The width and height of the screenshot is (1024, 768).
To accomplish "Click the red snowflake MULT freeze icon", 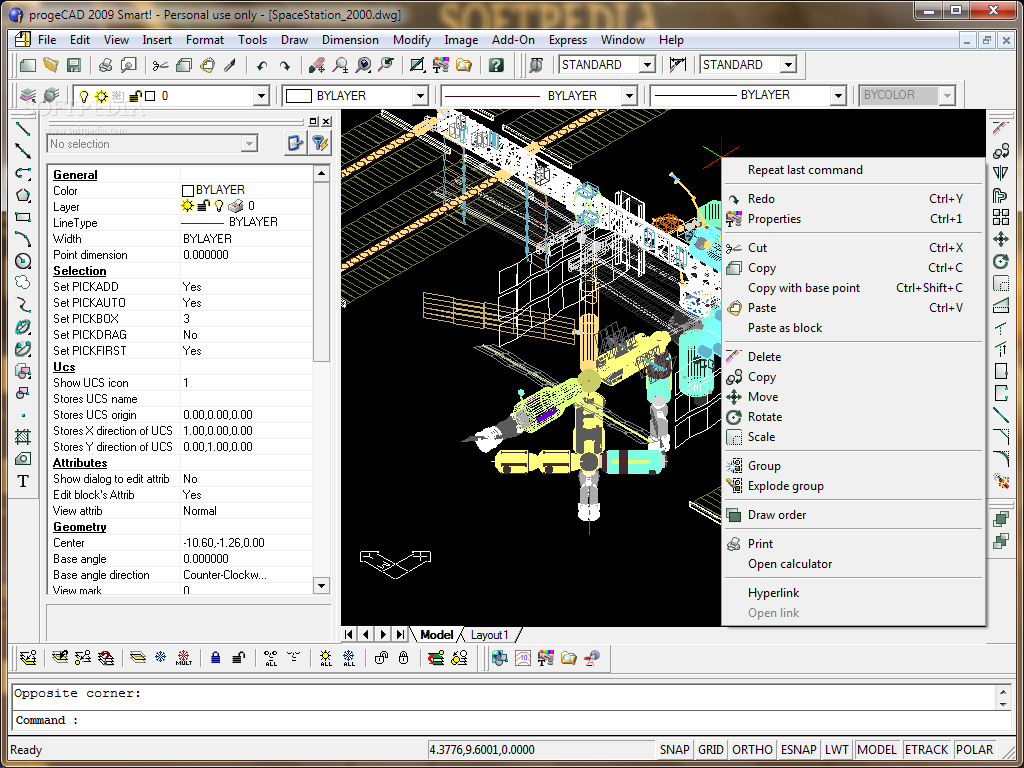I will (x=184, y=658).
